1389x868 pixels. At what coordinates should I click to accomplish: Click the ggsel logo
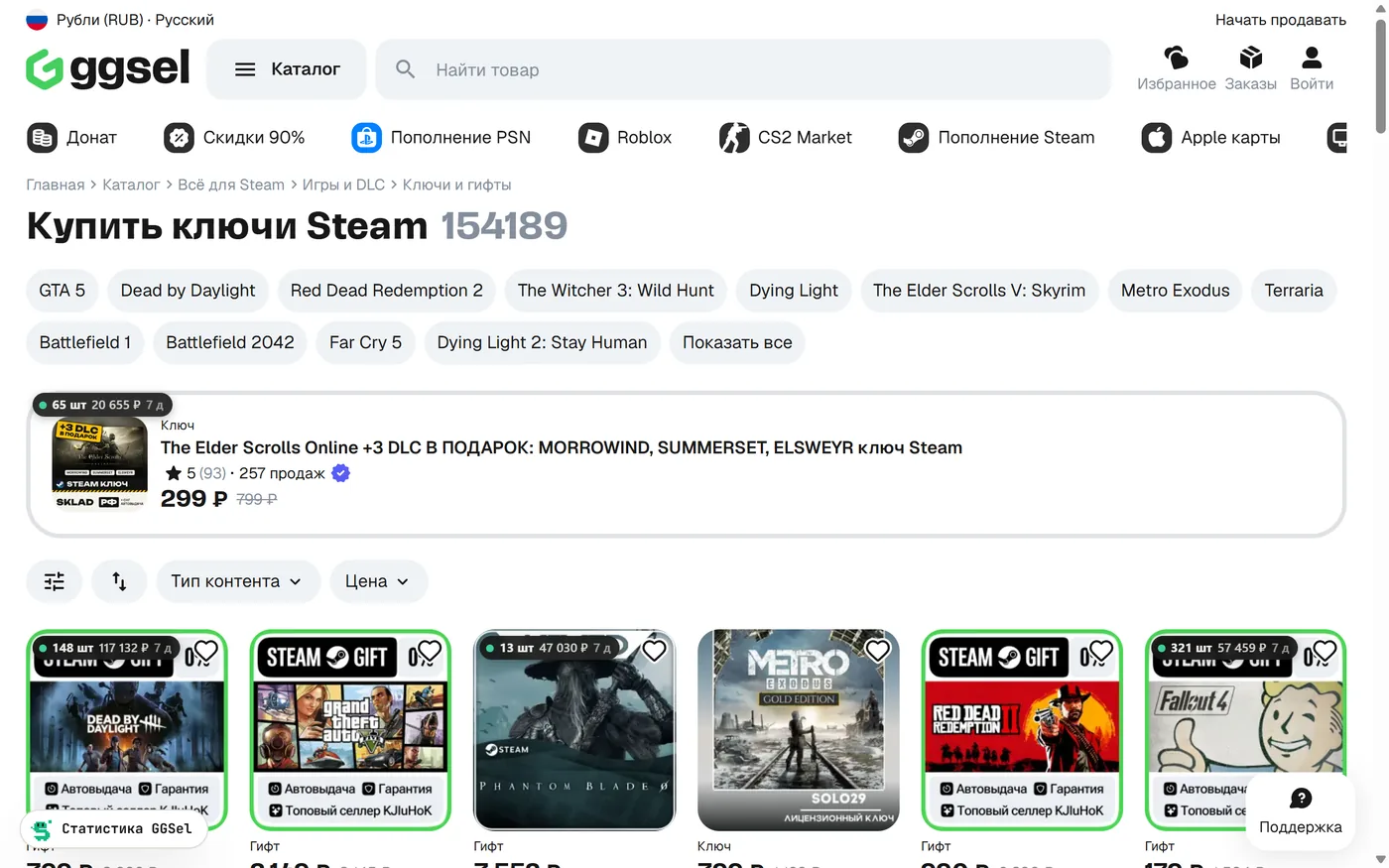click(107, 68)
